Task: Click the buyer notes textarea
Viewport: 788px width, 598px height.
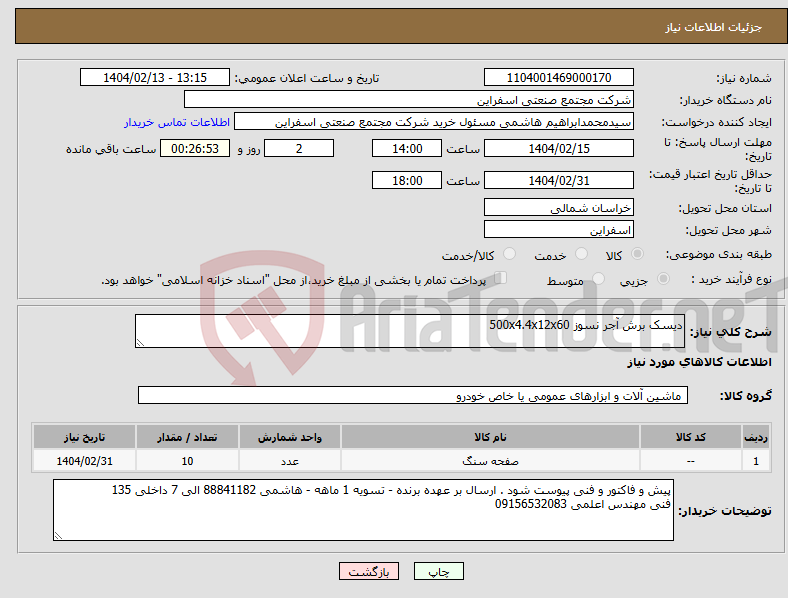Action: [x=363, y=510]
